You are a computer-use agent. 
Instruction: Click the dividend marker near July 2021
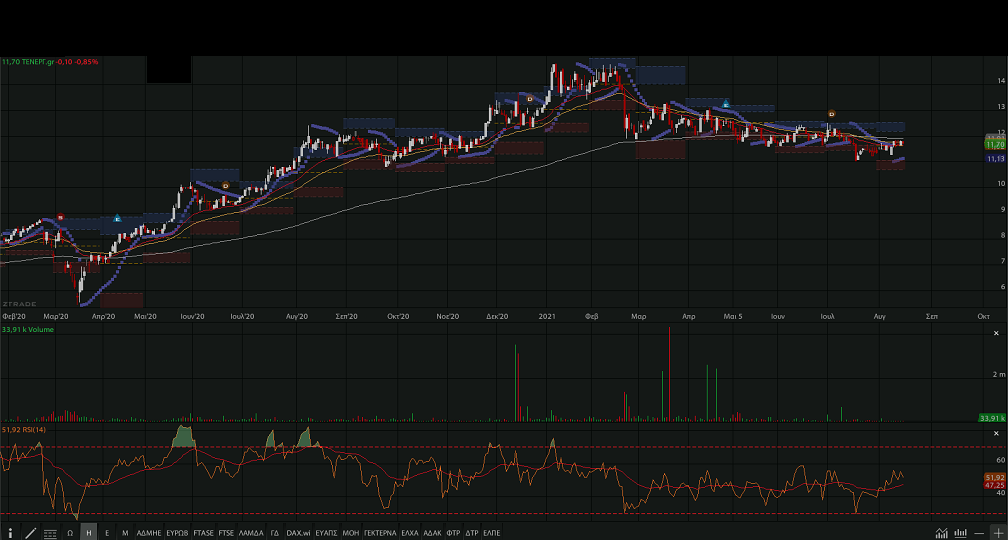click(x=831, y=113)
